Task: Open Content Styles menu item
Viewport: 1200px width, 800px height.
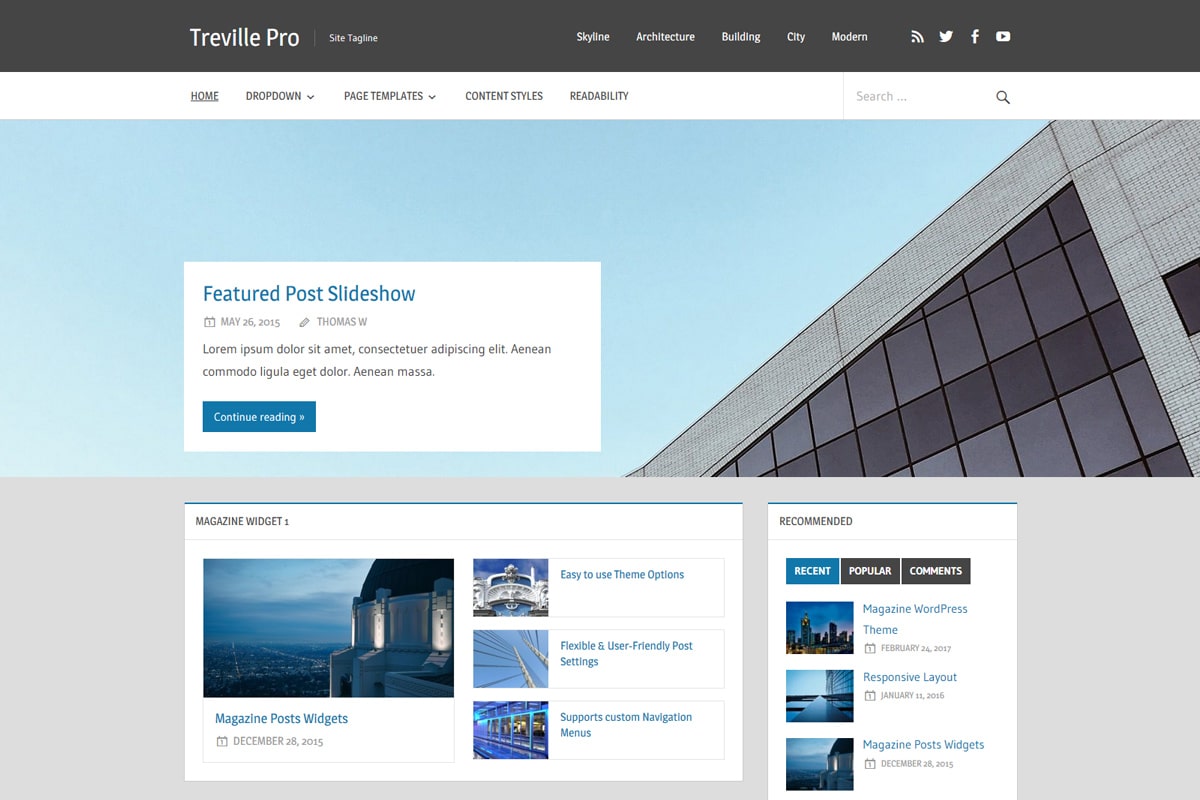Action: 504,96
